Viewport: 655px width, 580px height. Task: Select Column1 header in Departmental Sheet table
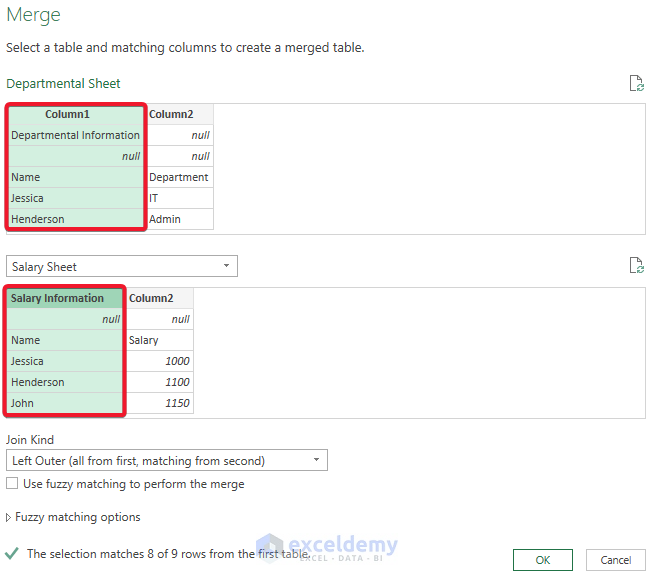point(76,114)
